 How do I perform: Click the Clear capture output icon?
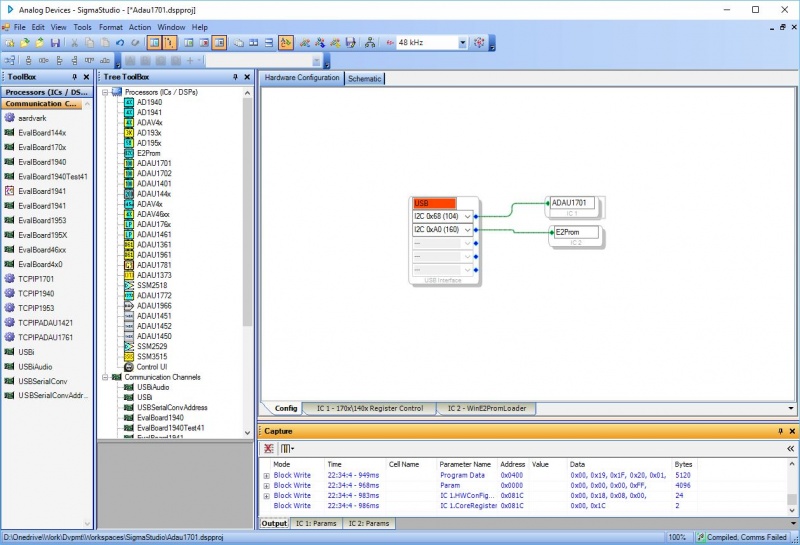pos(268,449)
